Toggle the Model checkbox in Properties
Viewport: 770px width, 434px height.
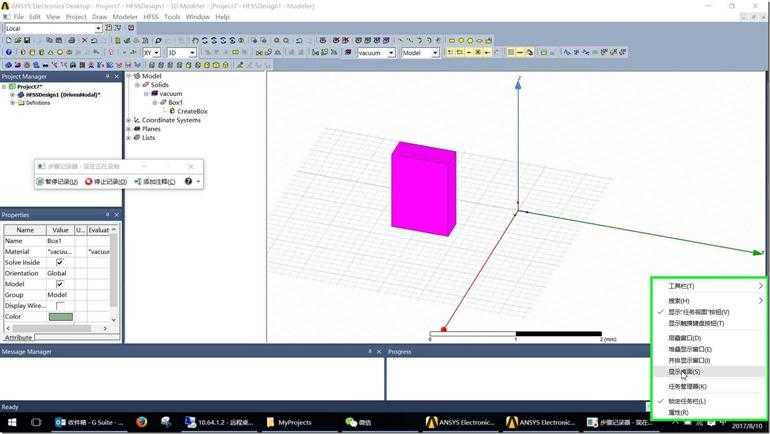tap(60, 284)
